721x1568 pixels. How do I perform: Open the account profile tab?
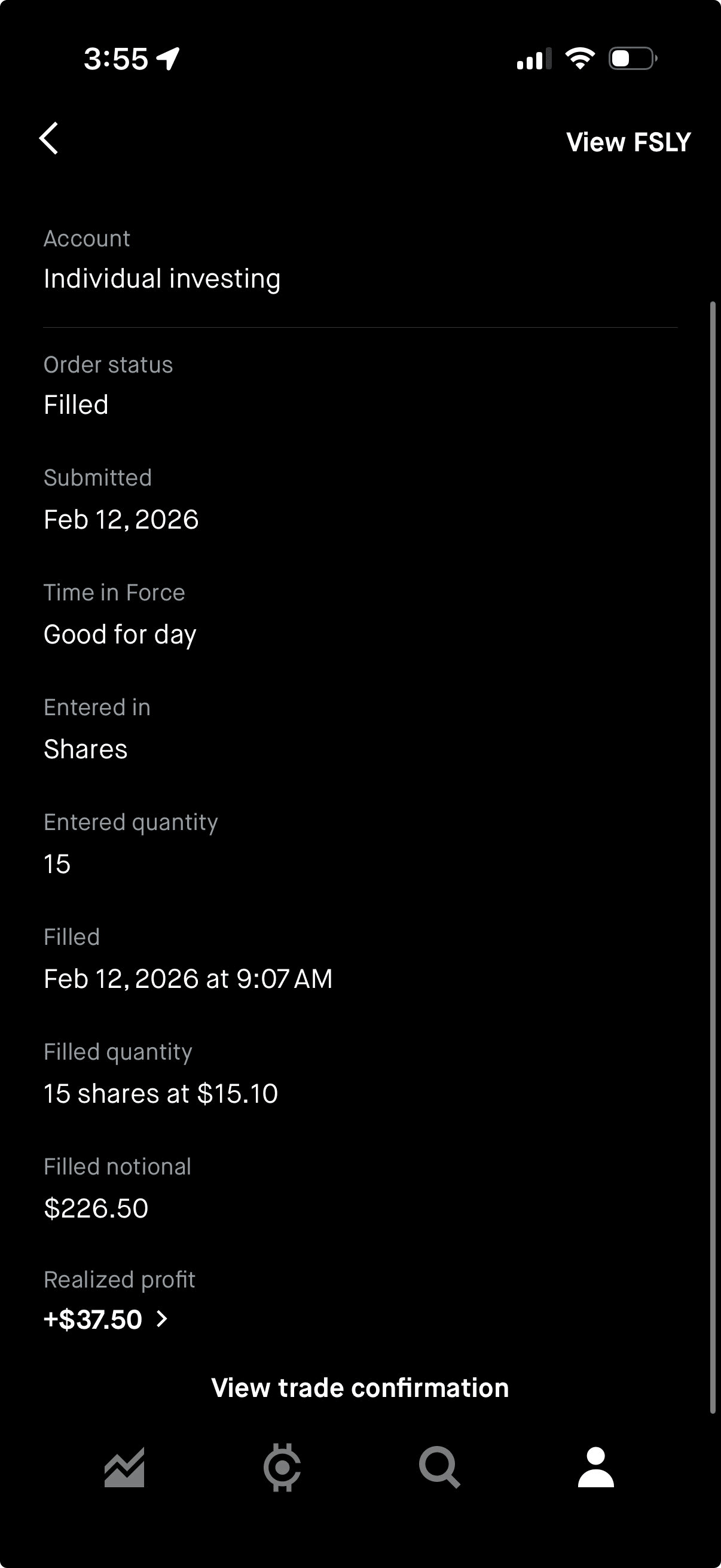tap(595, 1468)
